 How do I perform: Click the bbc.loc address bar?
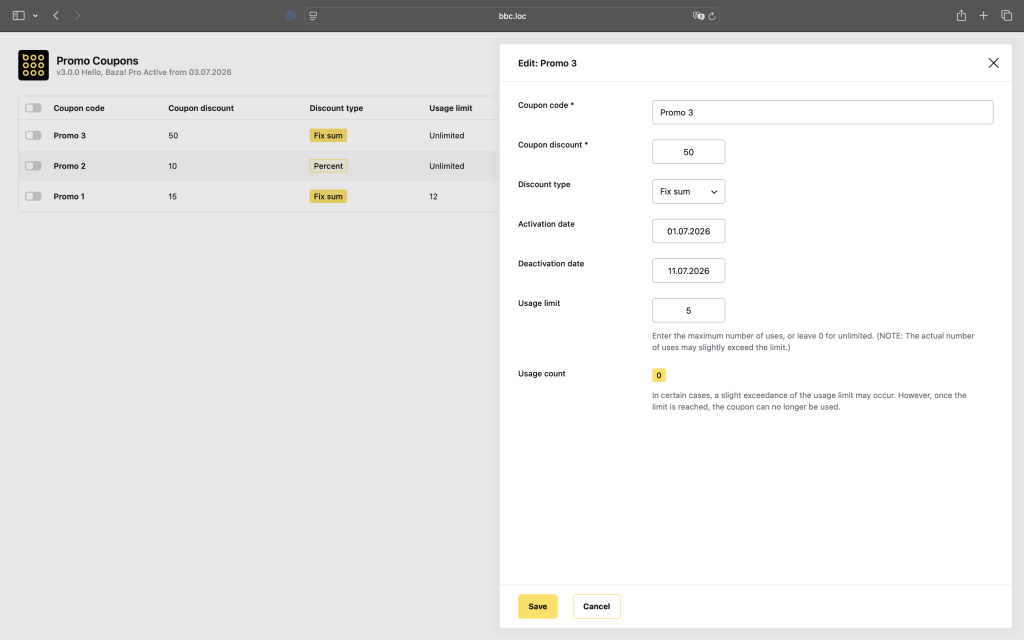coord(512,16)
